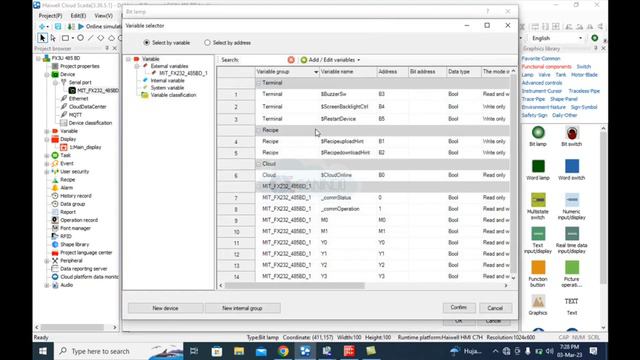Viewport: 640px width, 360px height.
Task: Select MIT_FX232_485BD_1 under External variables
Action: pyautogui.click(x=183, y=73)
